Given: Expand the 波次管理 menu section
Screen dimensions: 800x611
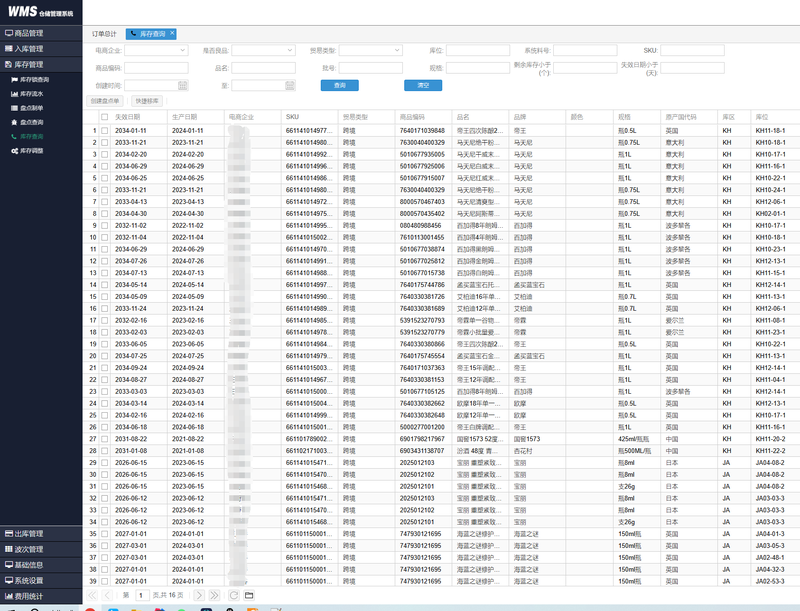Looking at the screenshot, I should (x=41, y=549).
